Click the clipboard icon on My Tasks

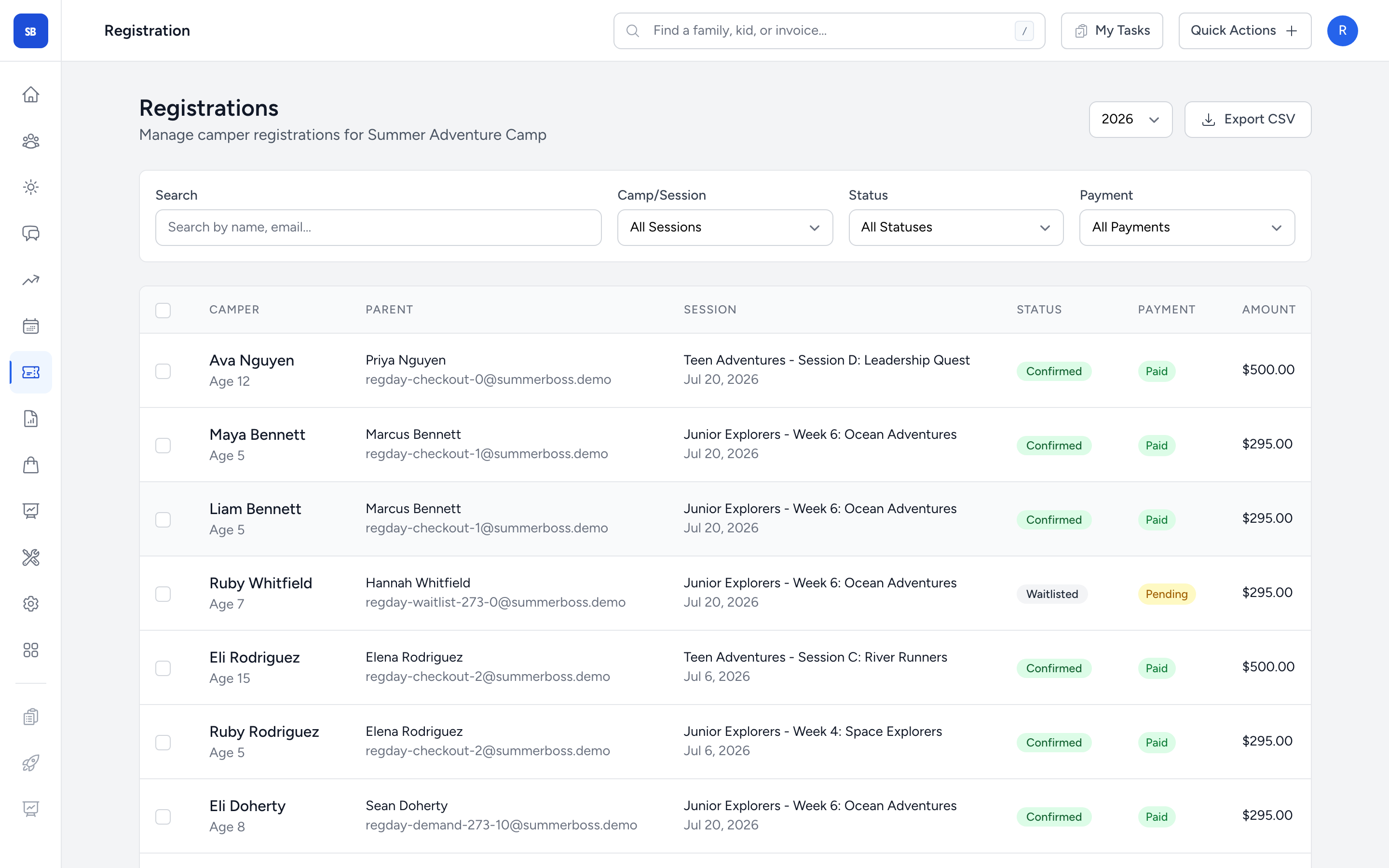point(1081,31)
